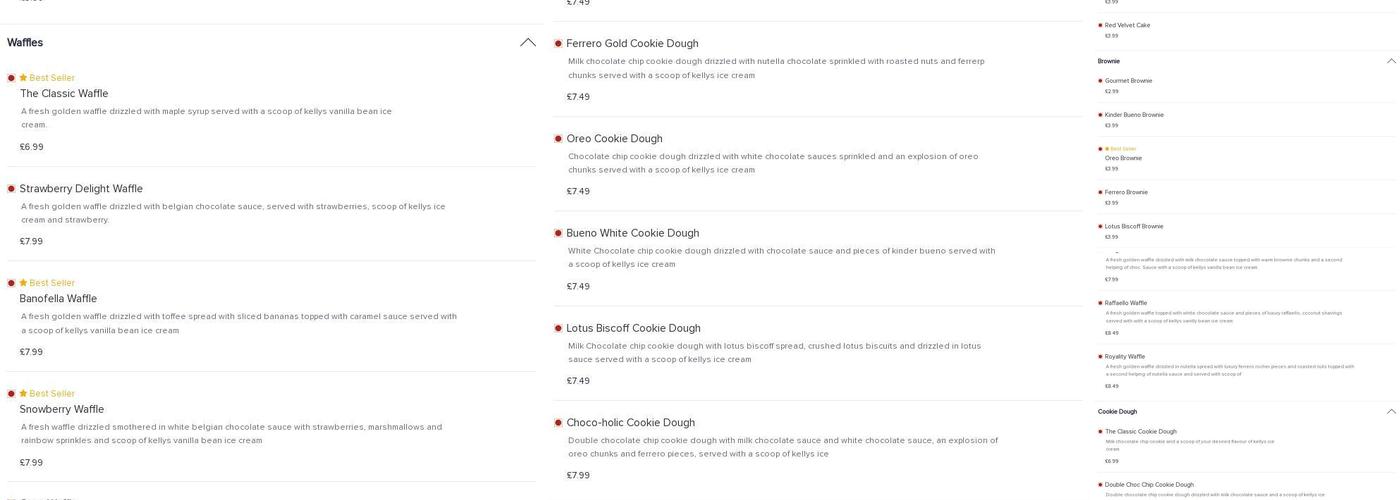Click the Snowberry Waffle item title
The image size is (1400, 500).
click(62, 409)
